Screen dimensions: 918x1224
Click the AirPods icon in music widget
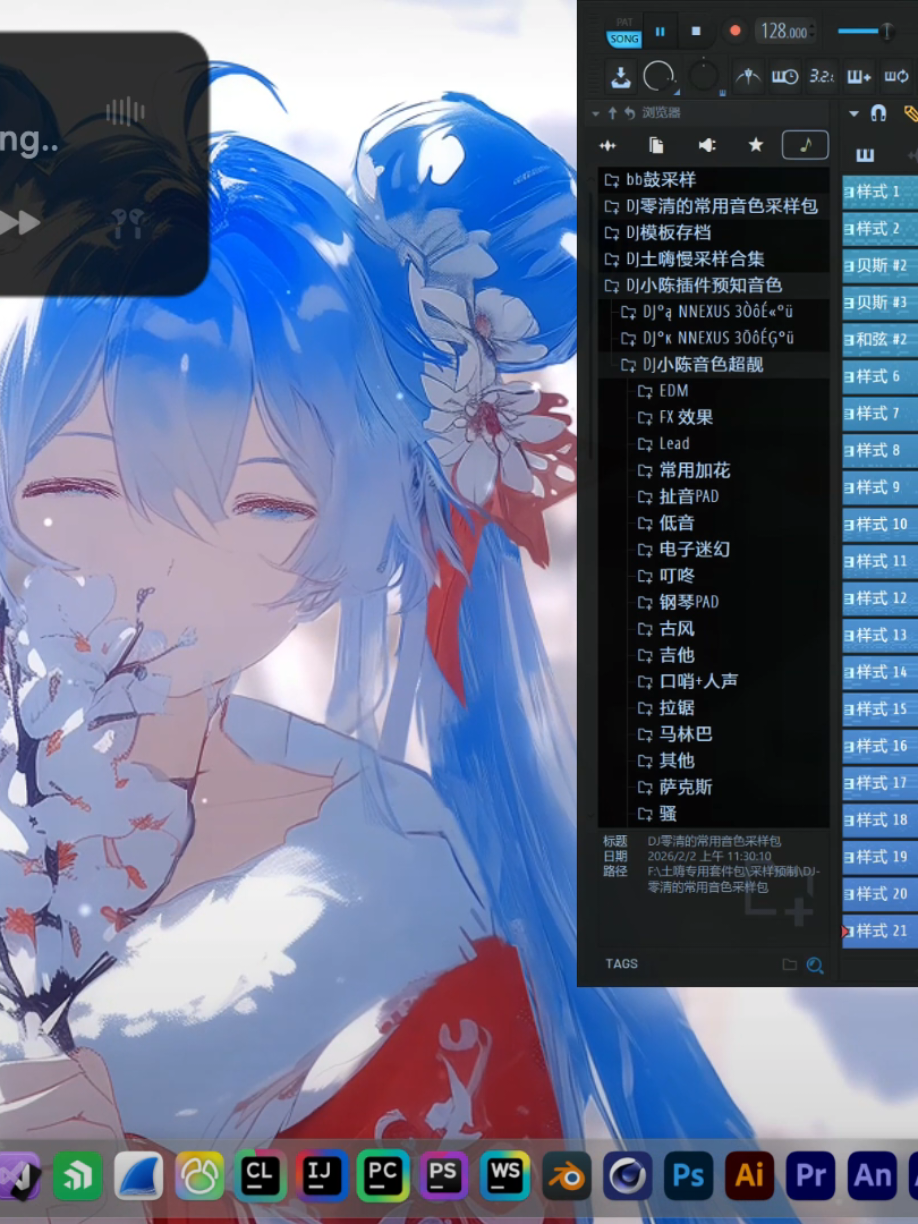[x=128, y=224]
